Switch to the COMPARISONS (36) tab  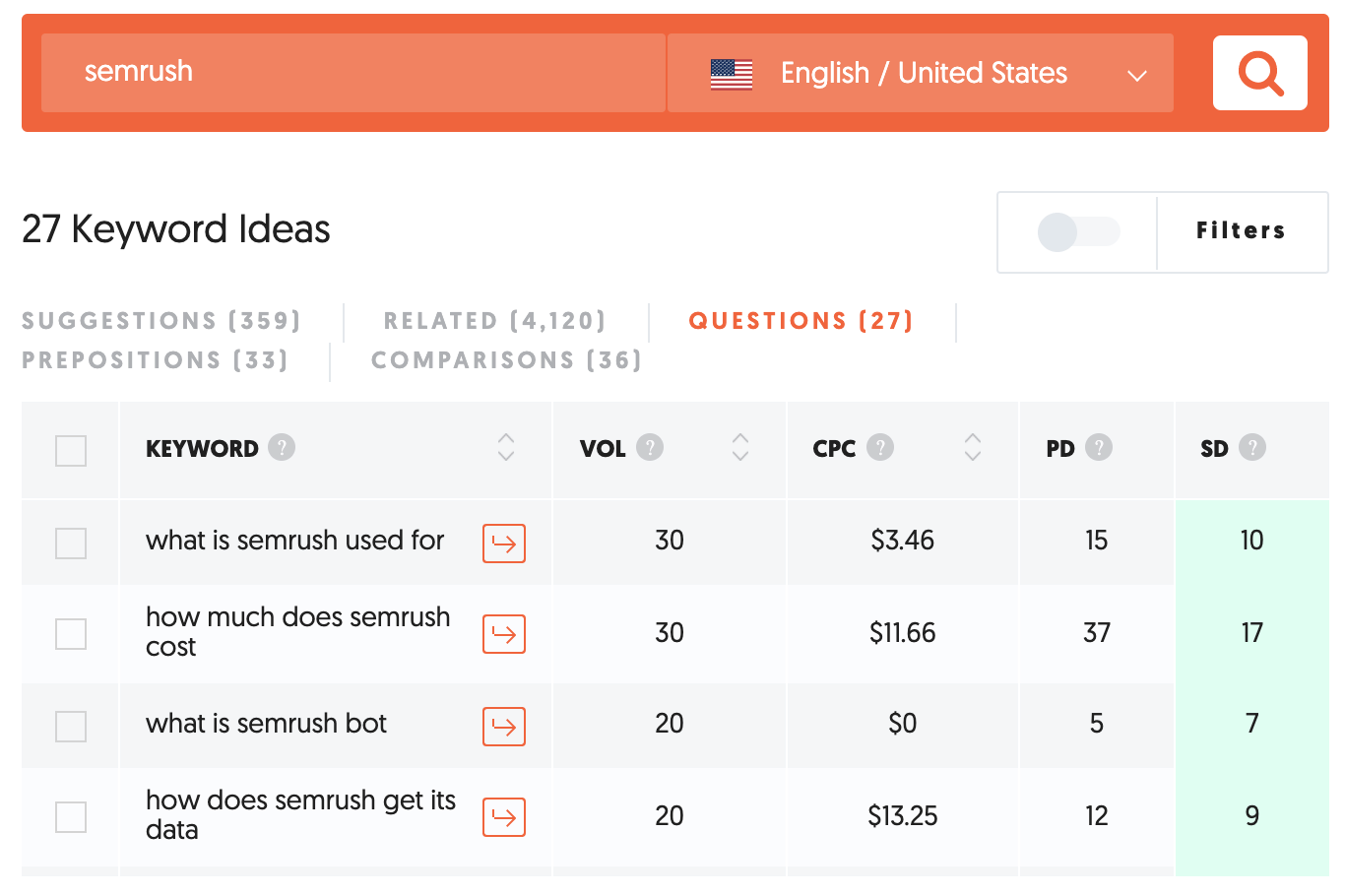click(507, 360)
